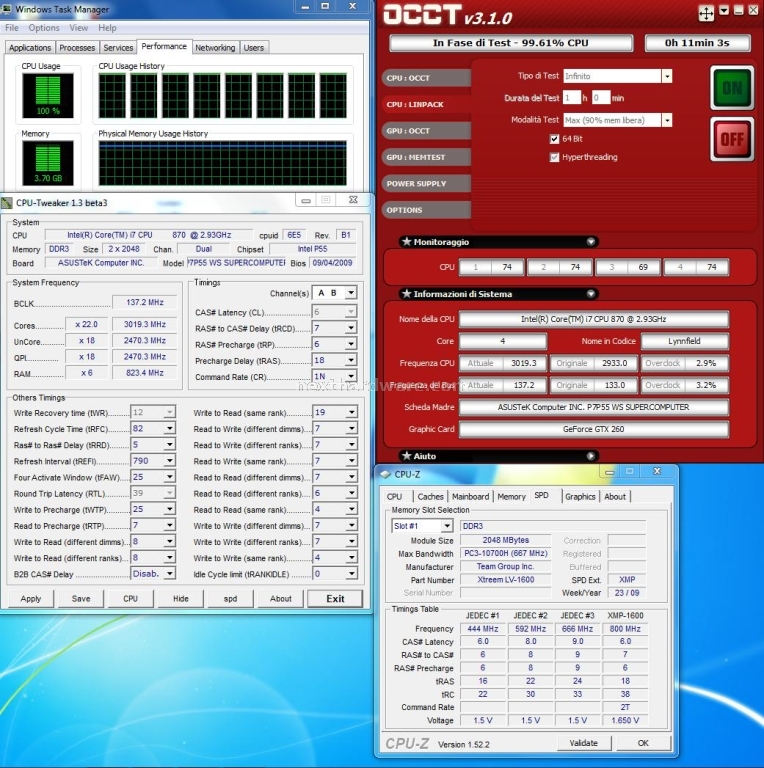The image size is (764, 768).
Task: Click the Hide button in CPU-Tweaker
Action: 181,599
